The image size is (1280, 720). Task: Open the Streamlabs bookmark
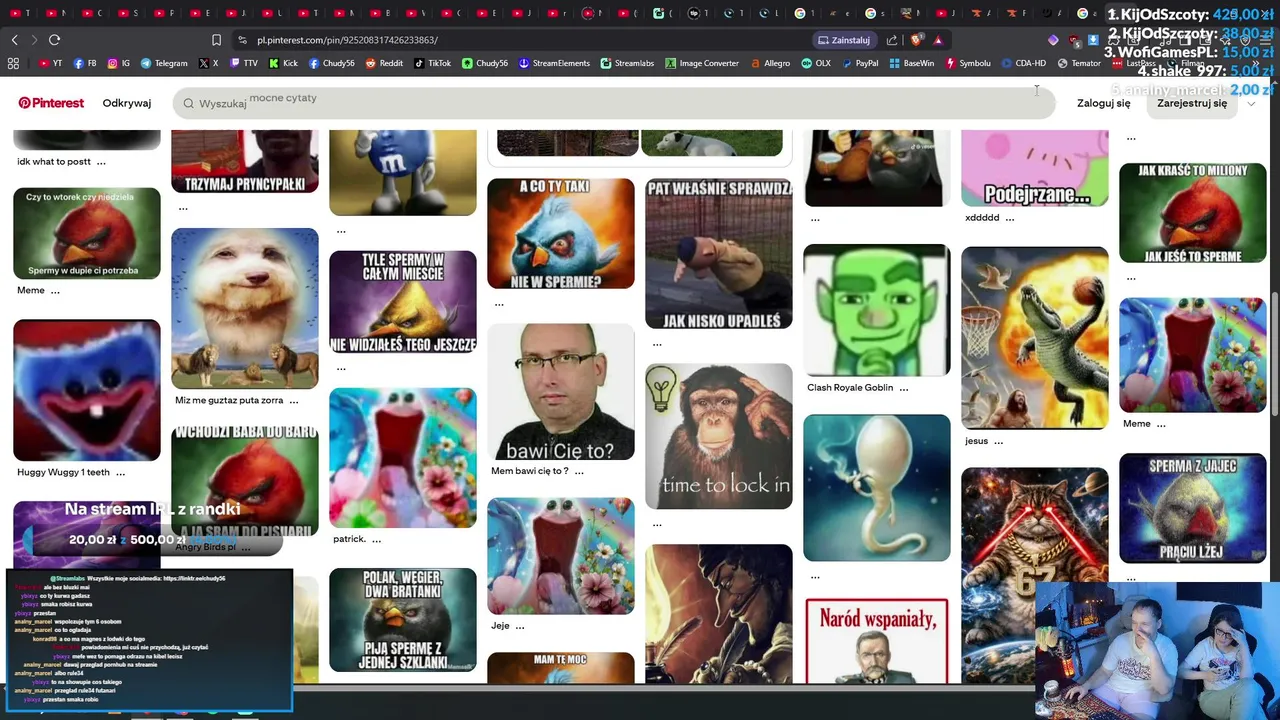627,63
